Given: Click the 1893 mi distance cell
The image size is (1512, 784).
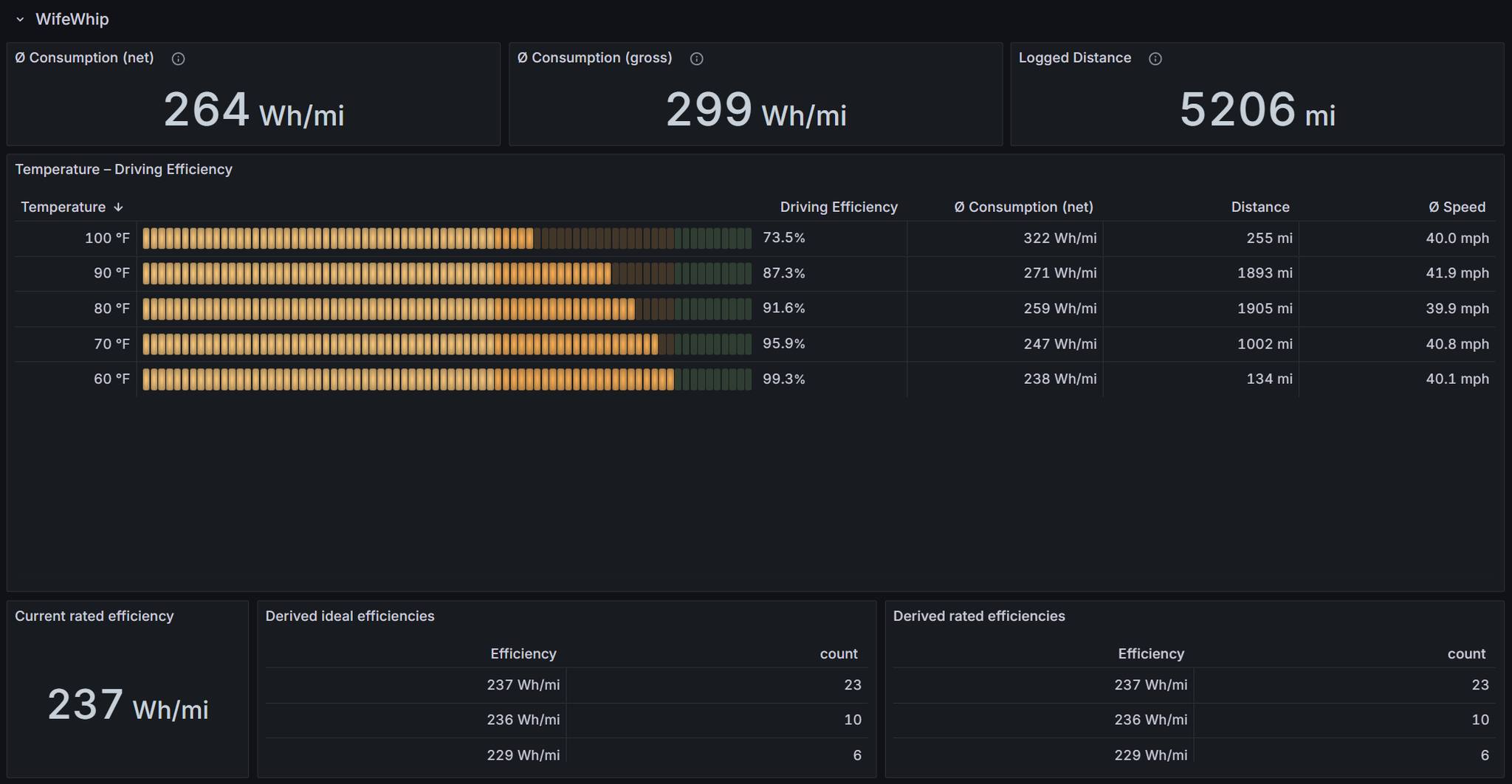Looking at the screenshot, I should pos(1201,274).
